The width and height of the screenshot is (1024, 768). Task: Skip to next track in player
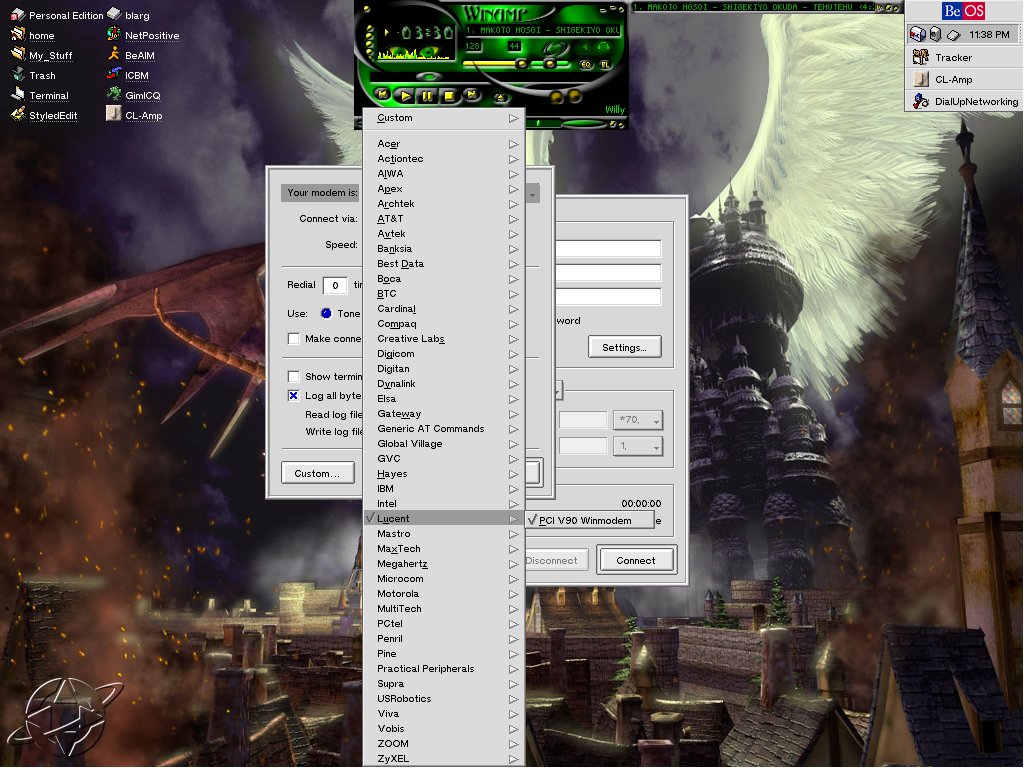tap(471, 95)
